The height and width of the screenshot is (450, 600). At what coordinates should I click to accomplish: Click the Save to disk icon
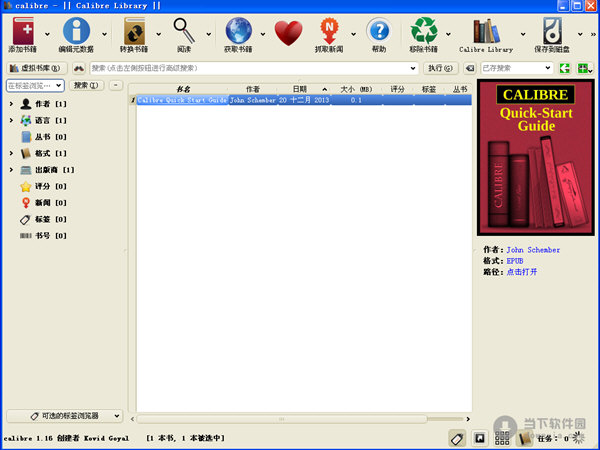pos(552,31)
